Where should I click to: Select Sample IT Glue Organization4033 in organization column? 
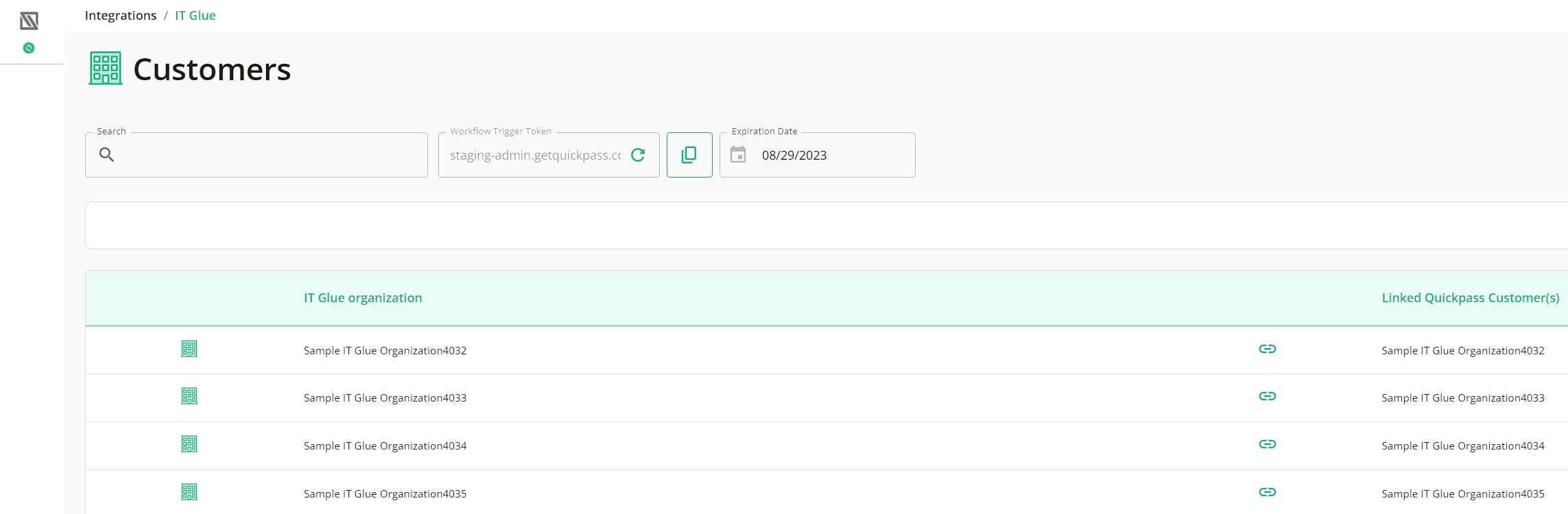click(385, 397)
